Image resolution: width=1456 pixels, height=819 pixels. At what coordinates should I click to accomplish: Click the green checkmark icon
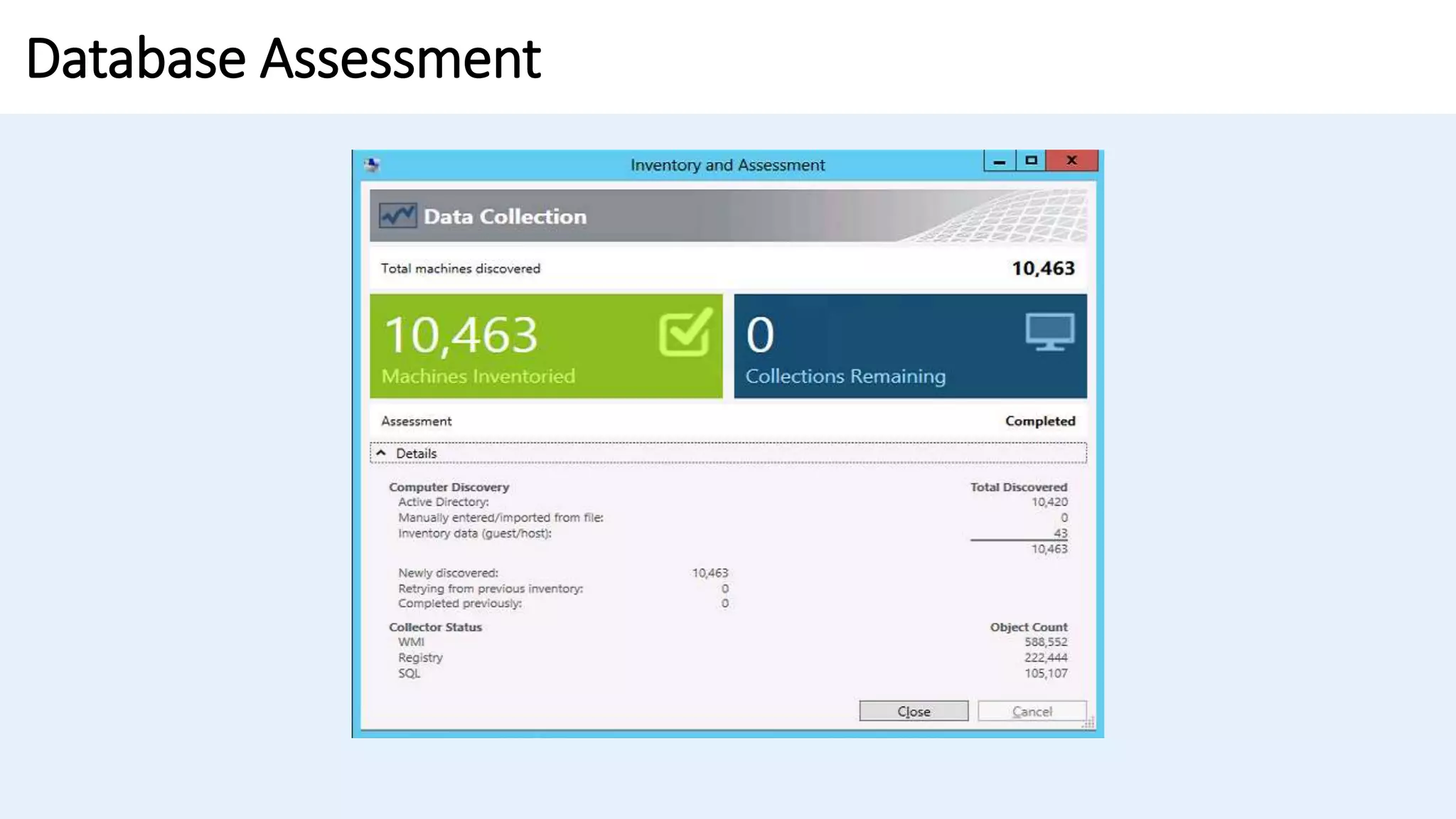[685, 332]
